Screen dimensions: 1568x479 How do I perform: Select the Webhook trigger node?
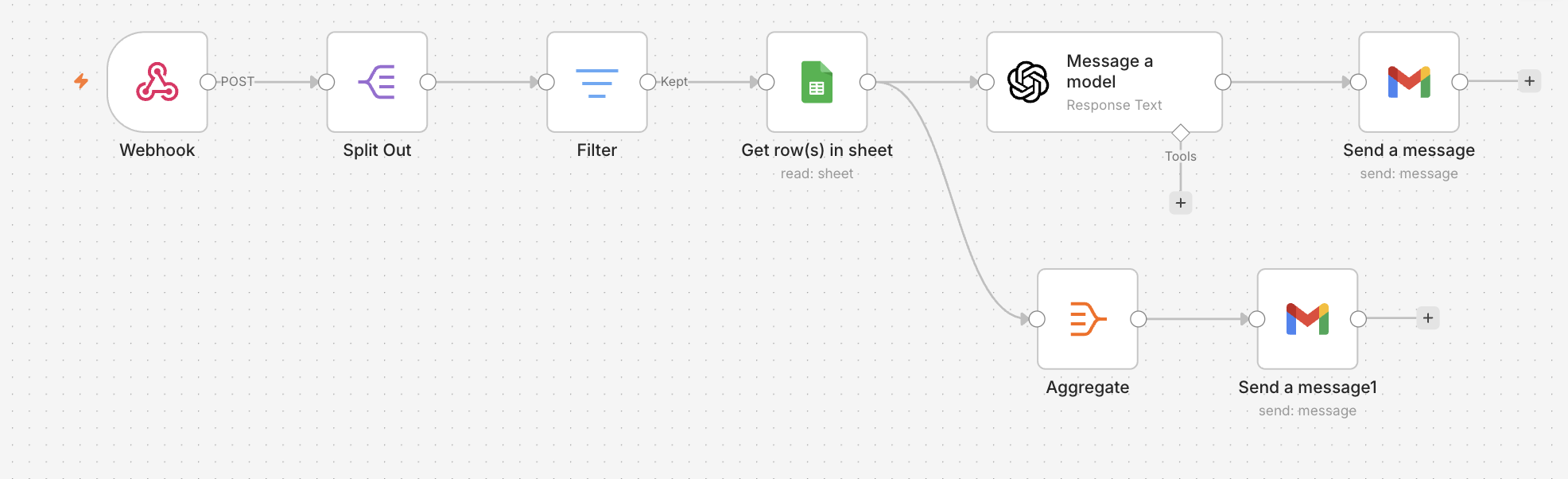click(157, 82)
